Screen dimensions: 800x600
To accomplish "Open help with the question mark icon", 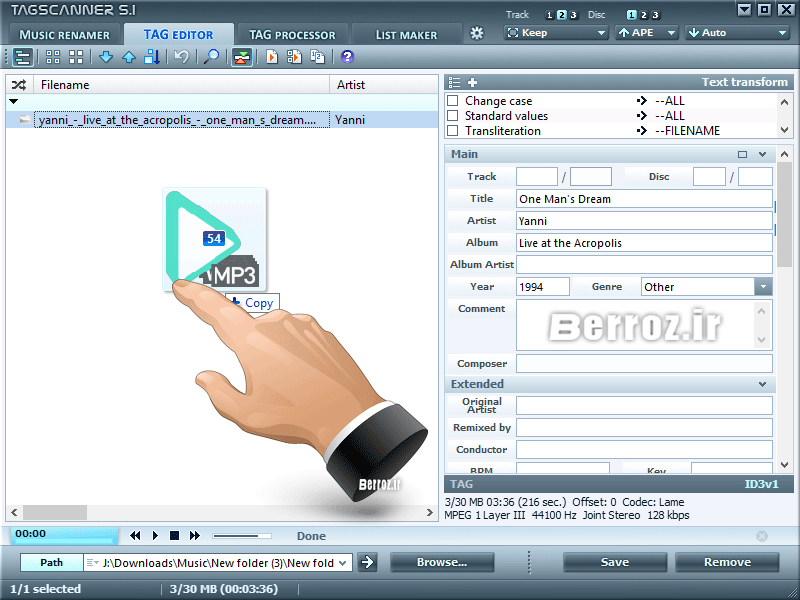I will coord(347,57).
